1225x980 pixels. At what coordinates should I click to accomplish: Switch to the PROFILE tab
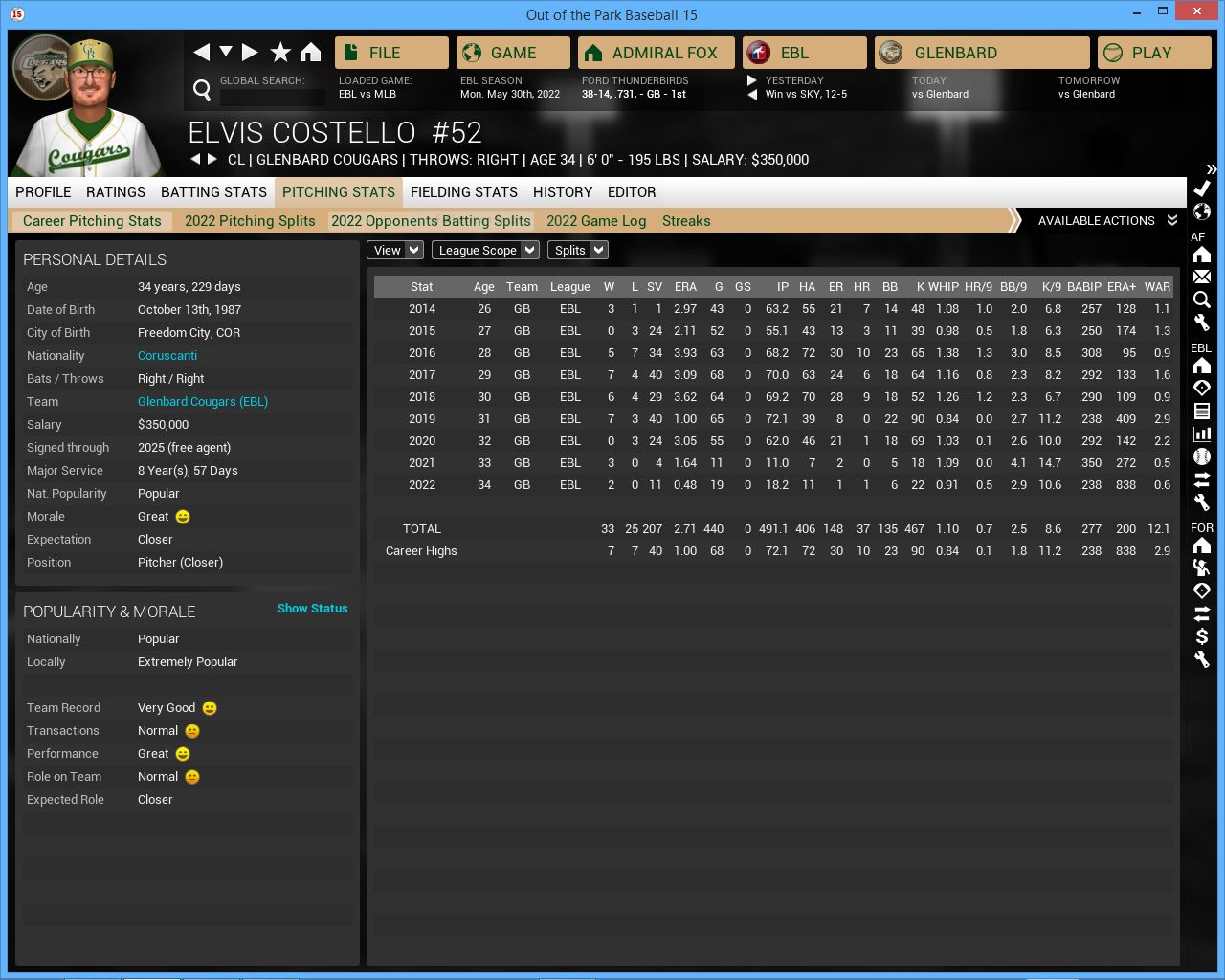pyautogui.click(x=43, y=192)
